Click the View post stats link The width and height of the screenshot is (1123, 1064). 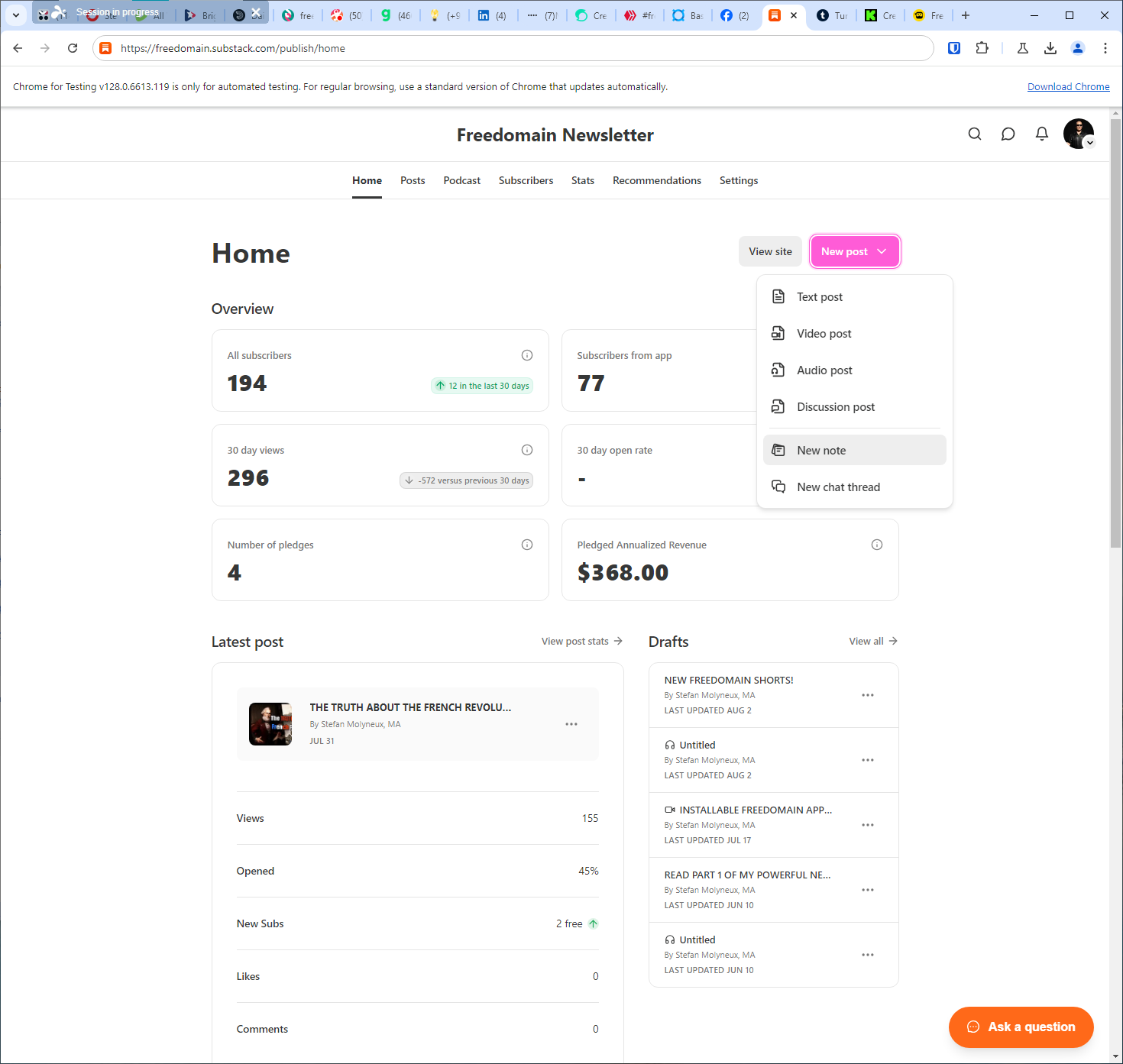tap(582, 642)
